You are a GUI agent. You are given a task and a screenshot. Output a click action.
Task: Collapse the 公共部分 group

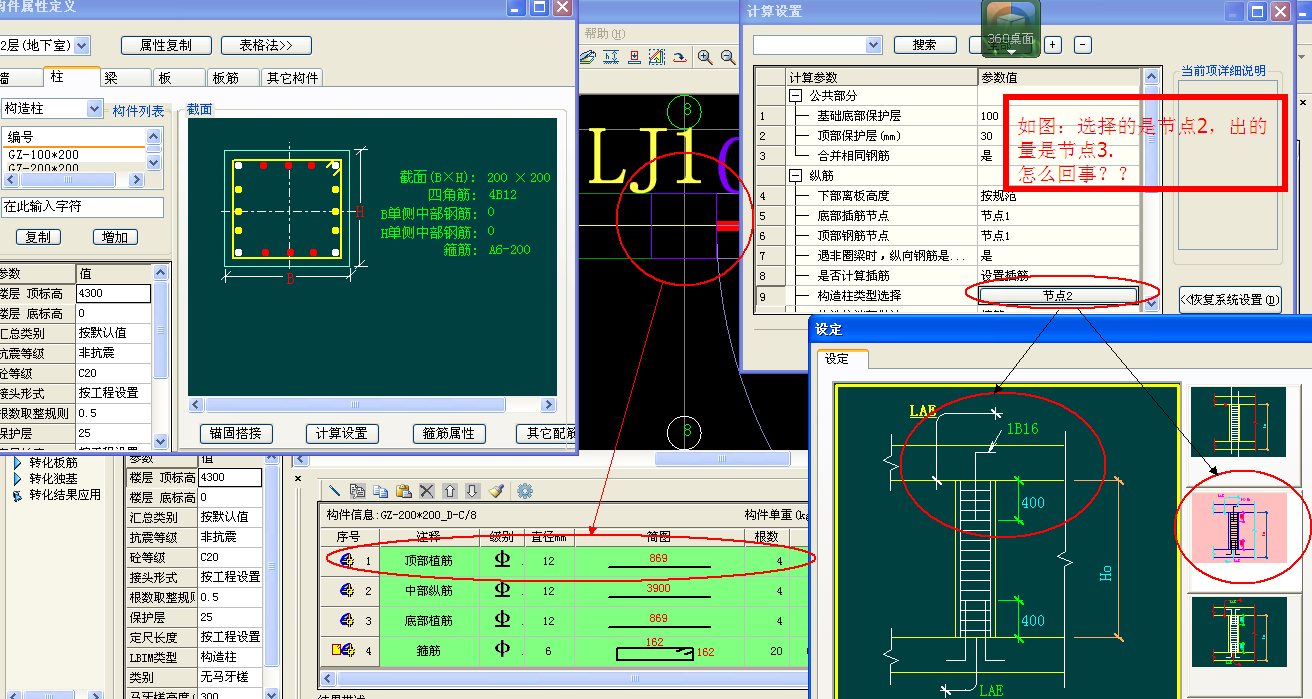pyautogui.click(x=796, y=96)
